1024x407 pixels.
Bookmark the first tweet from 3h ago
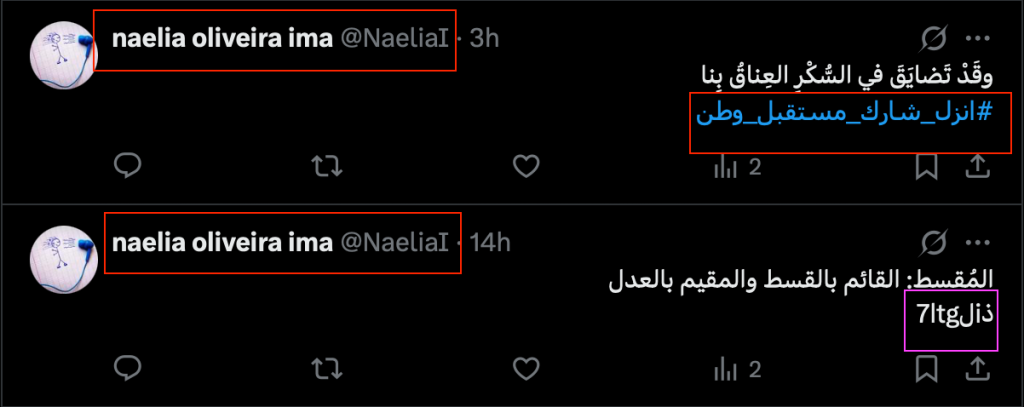click(x=927, y=166)
